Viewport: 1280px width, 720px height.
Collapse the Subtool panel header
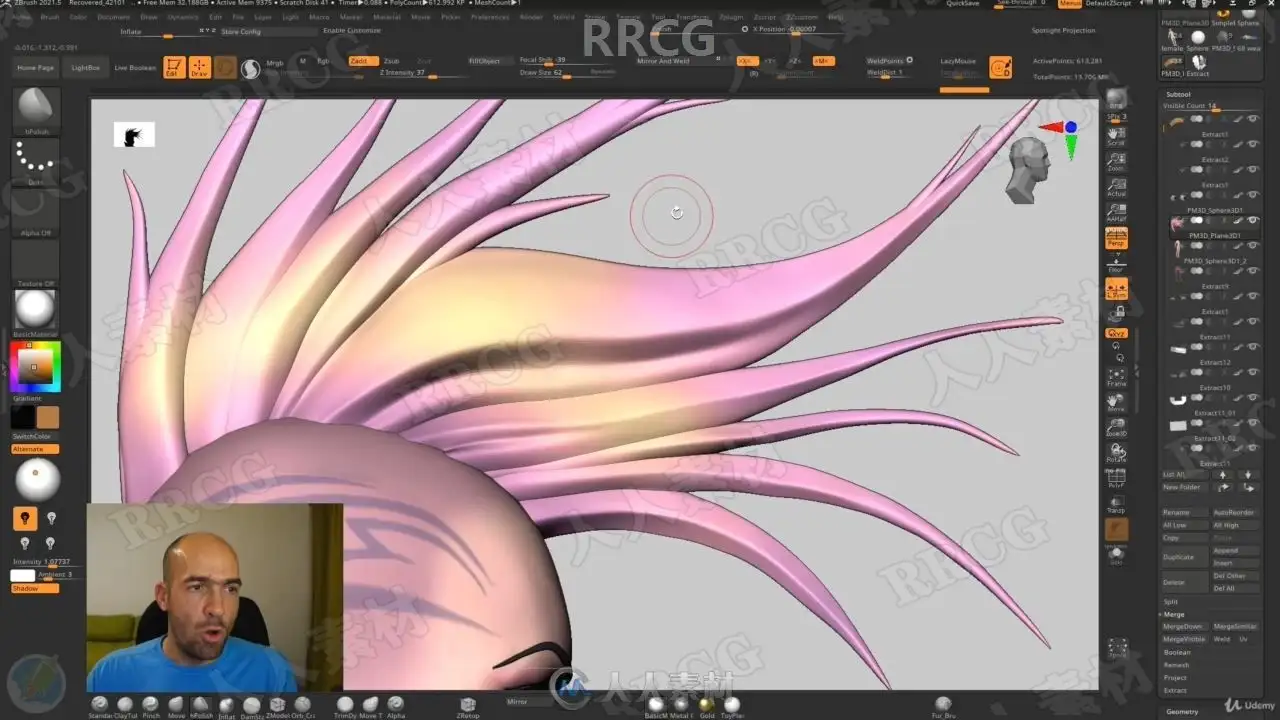pyautogui.click(x=1178, y=94)
